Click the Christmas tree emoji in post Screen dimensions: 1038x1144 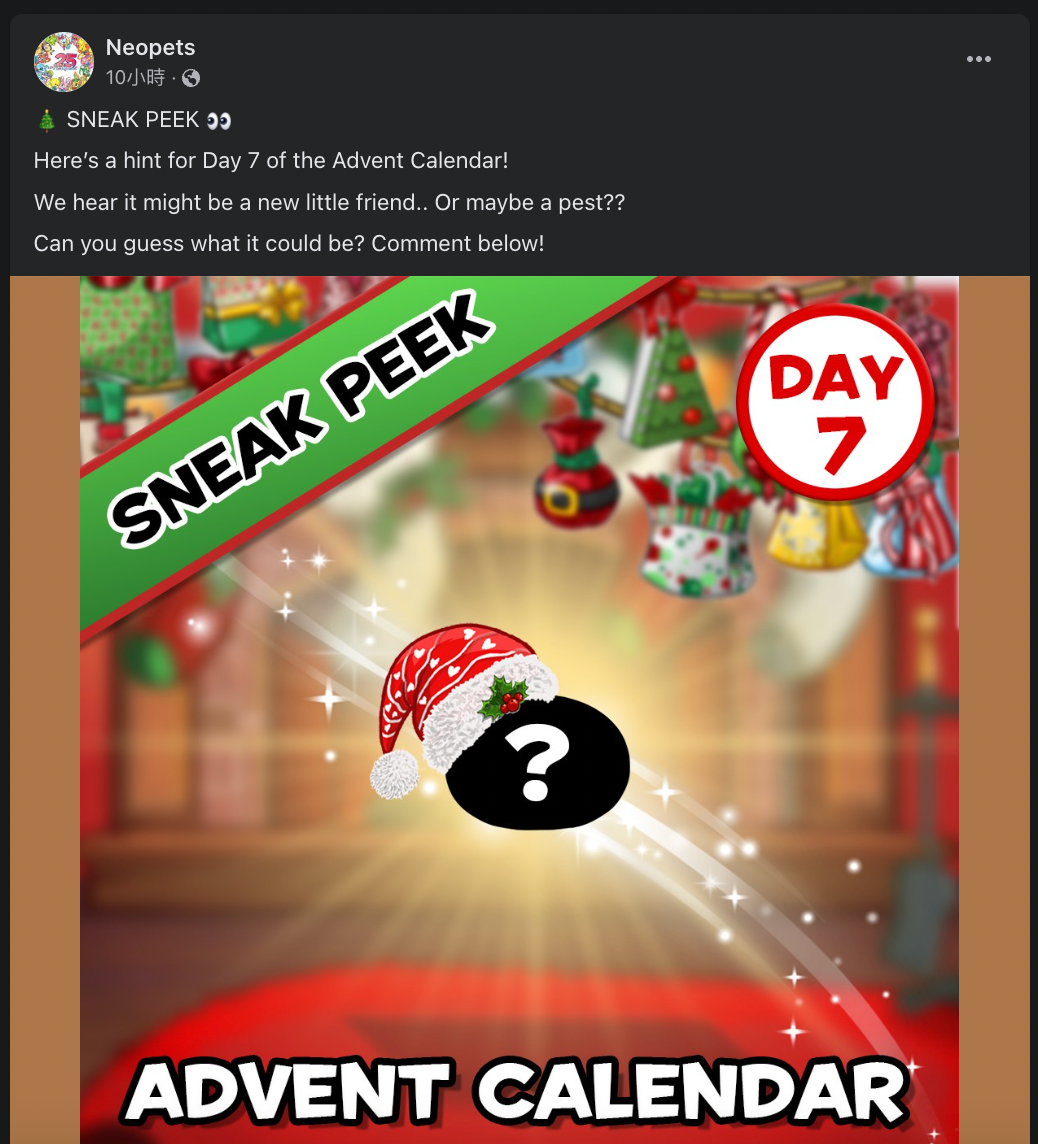click(x=47, y=120)
